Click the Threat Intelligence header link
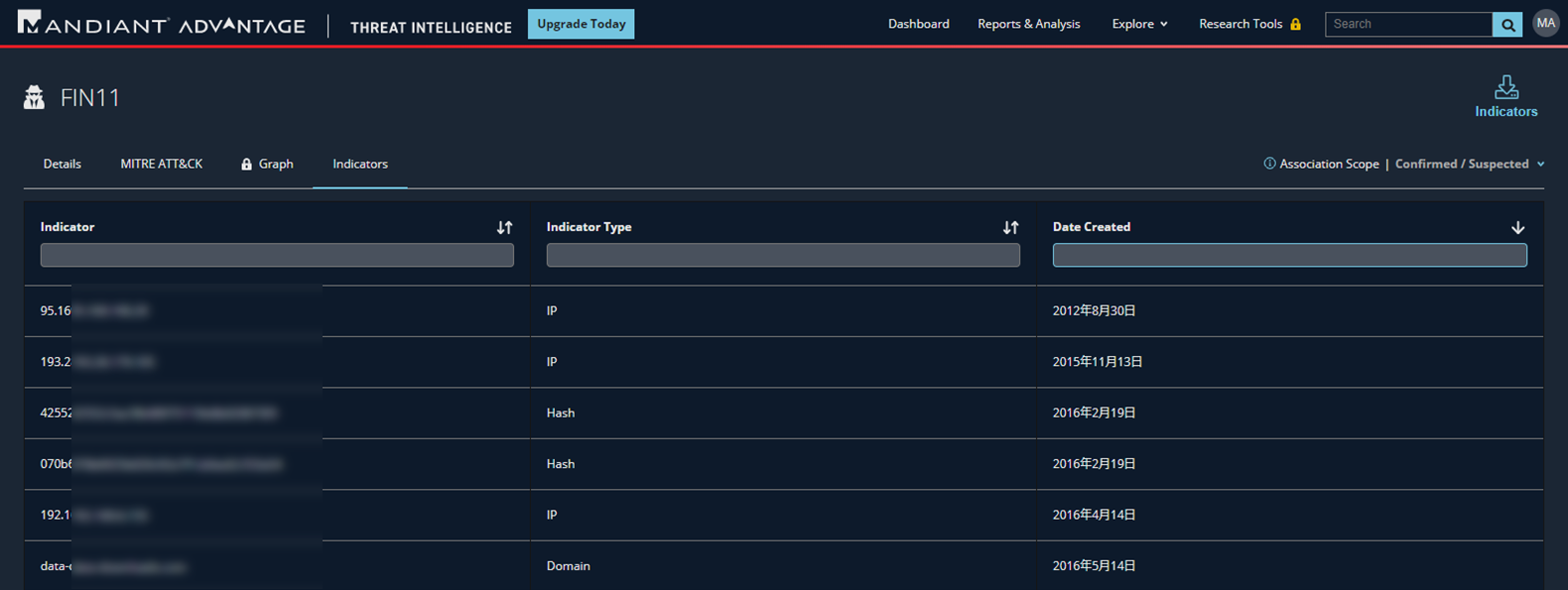 pos(431,27)
